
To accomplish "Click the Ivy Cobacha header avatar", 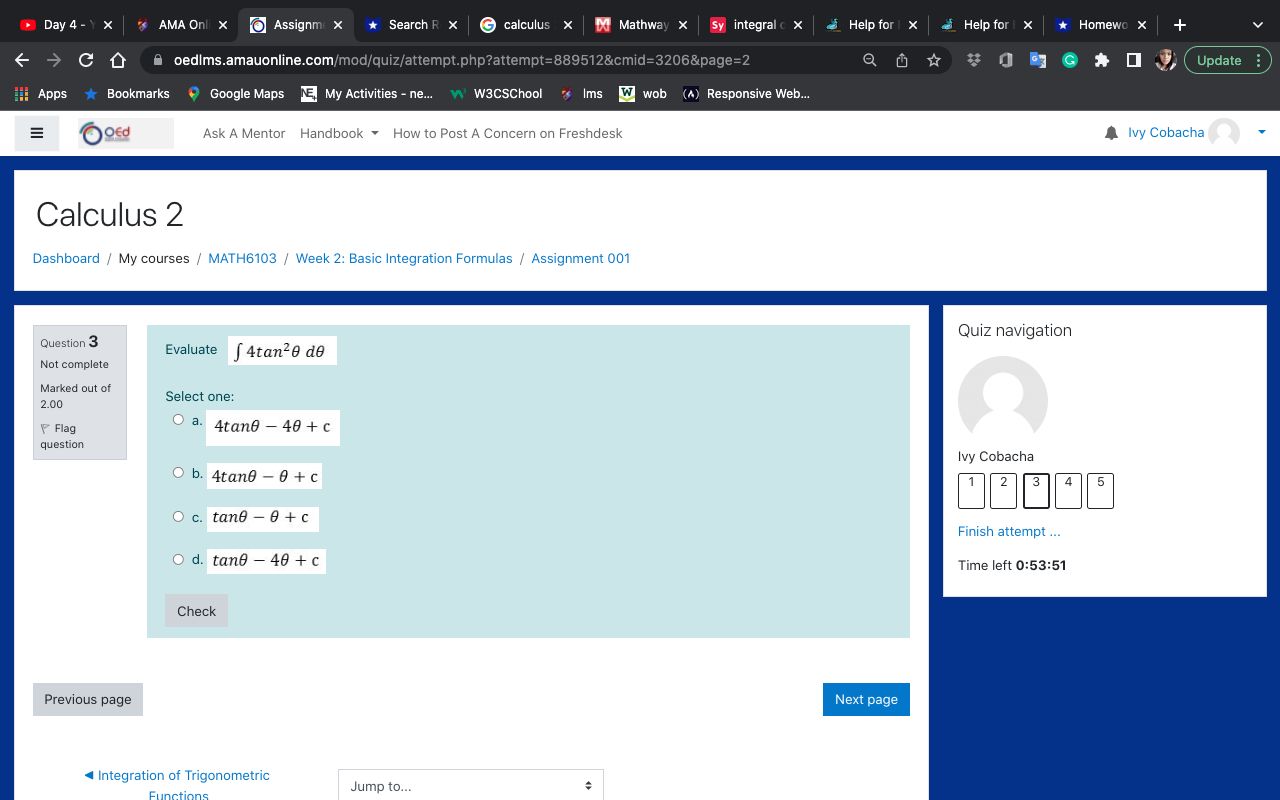I will 1224,133.
